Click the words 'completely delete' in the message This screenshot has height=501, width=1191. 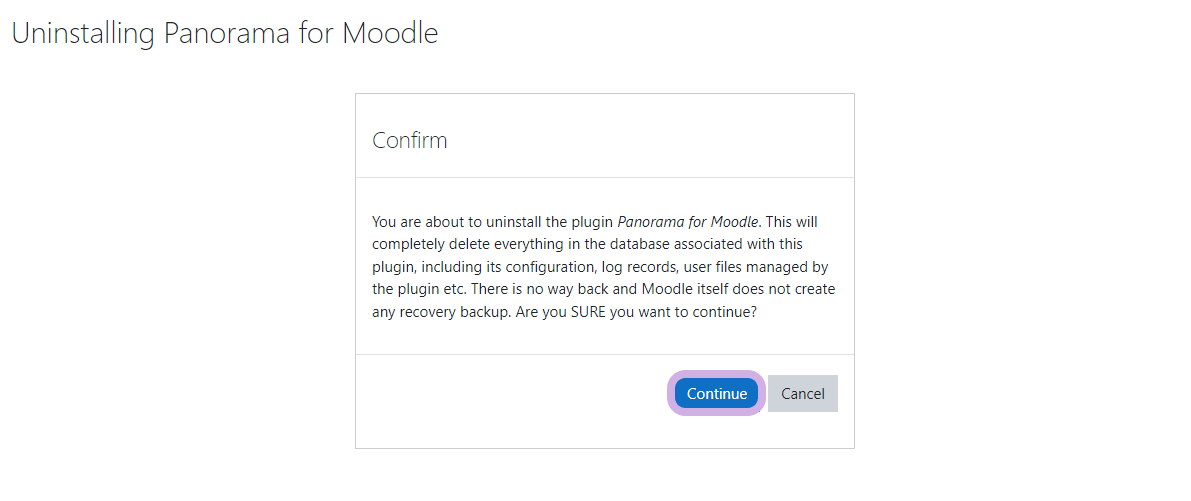point(429,243)
